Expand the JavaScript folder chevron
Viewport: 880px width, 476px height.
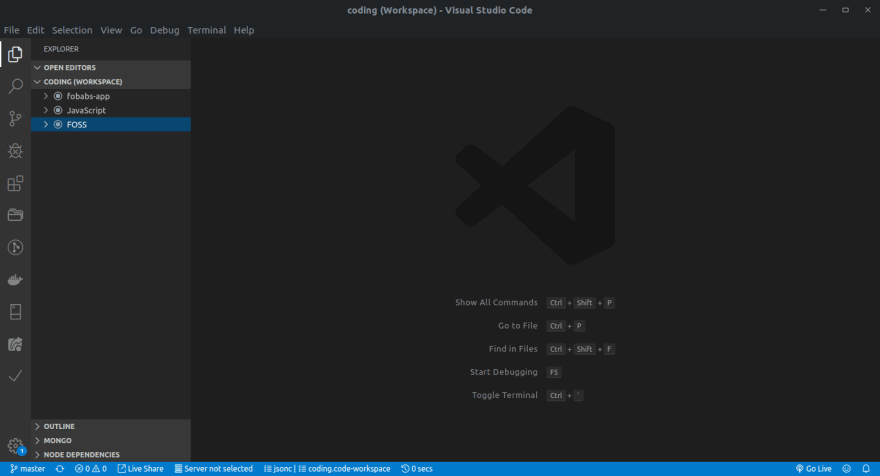pos(46,110)
